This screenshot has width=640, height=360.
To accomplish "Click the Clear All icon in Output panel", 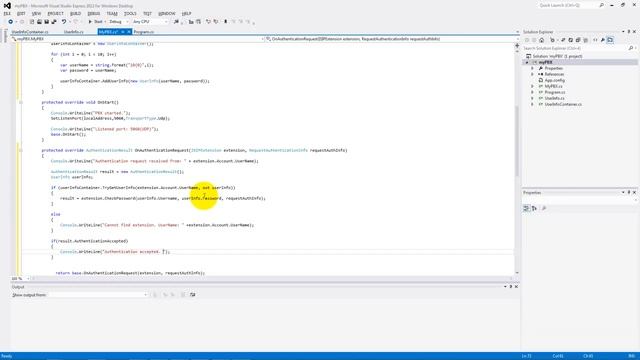I will [183, 295].
